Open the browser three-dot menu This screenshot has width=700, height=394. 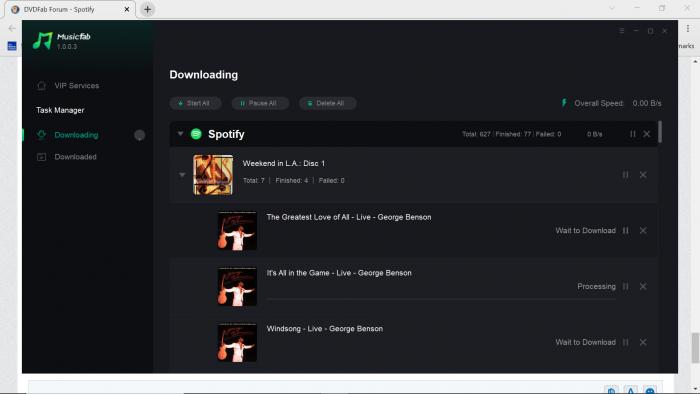pos(688,28)
